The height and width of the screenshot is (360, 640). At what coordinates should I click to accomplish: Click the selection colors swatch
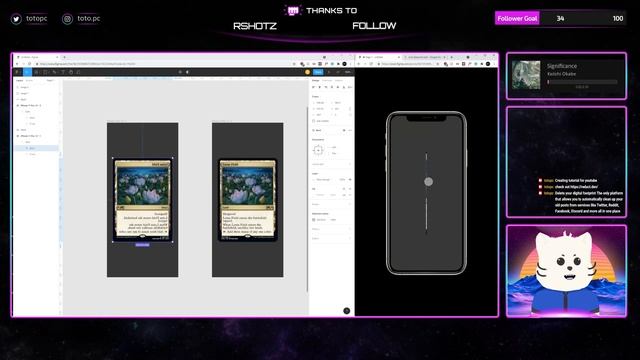pyautogui.click(x=314, y=220)
